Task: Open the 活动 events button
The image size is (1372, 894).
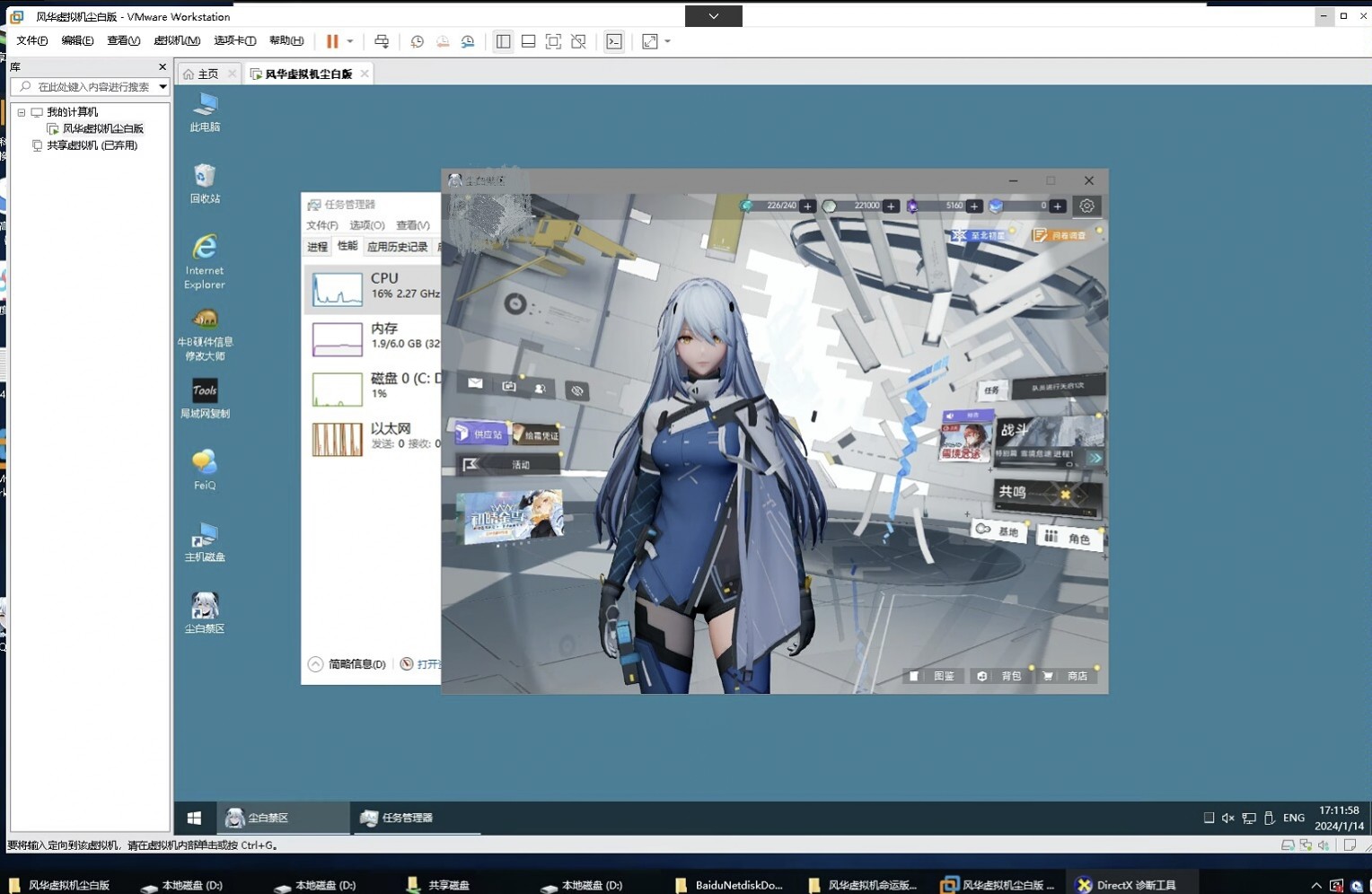Action: [x=508, y=464]
